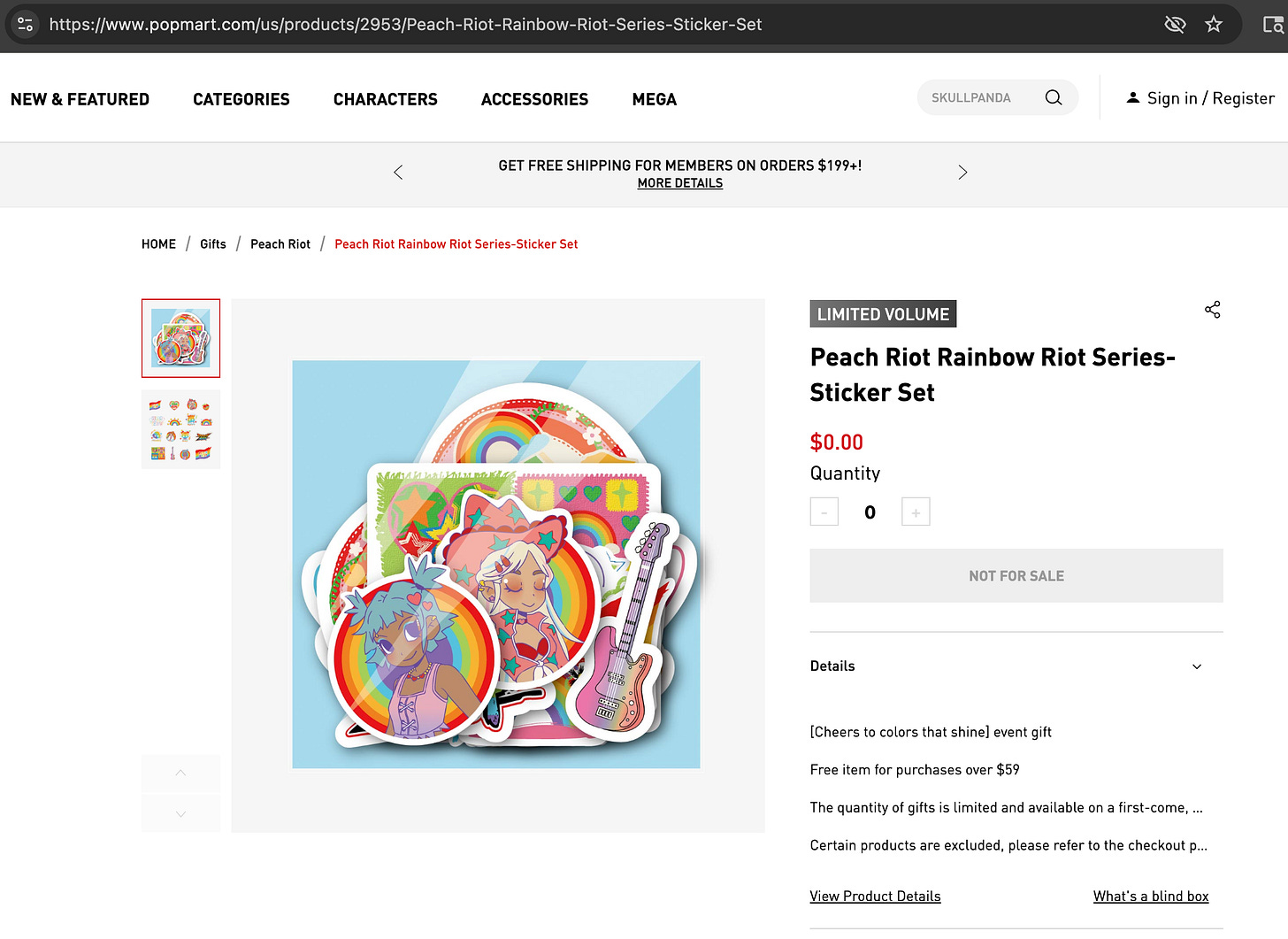Image resolution: width=1288 pixels, height=939 pixels.
Task: Collapse the Details section chevron
Action: (x=1196, y=666)
